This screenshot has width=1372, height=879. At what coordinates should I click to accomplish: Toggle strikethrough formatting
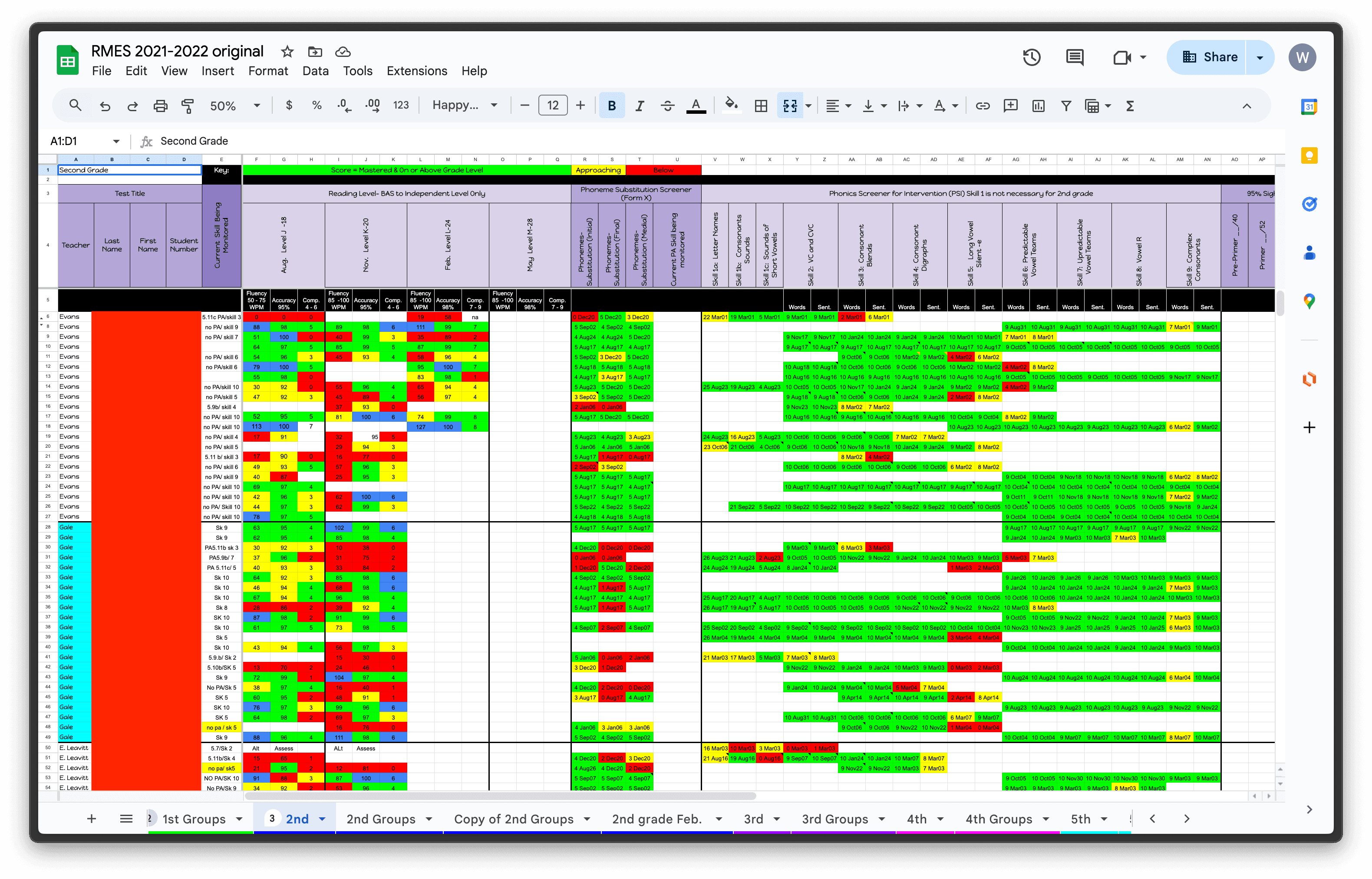click(667, 106)
